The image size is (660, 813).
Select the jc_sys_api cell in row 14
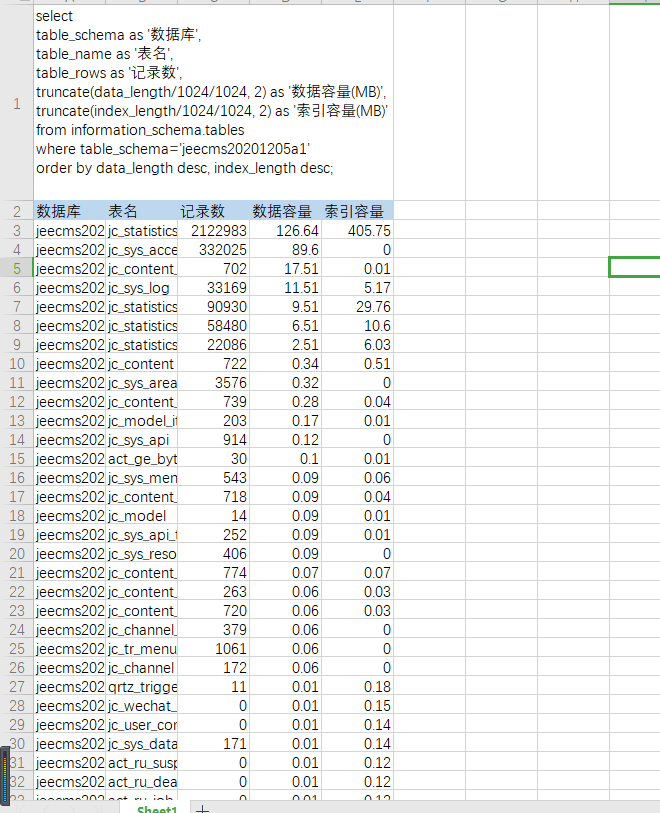click(142, 439)
